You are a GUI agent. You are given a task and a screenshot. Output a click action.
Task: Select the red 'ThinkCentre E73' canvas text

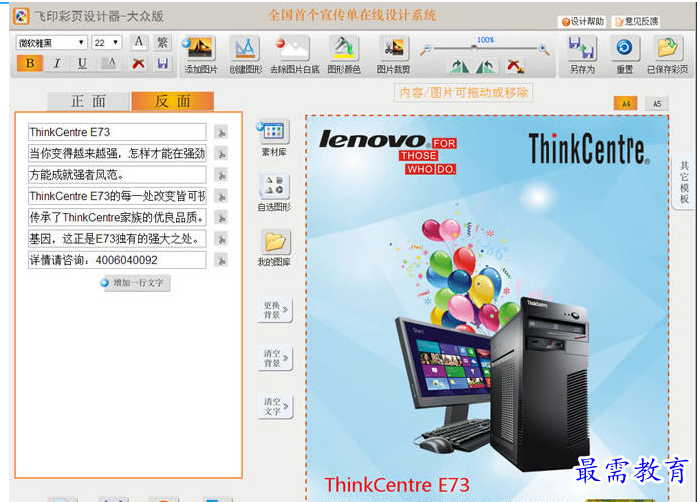[x=397, y=485]
